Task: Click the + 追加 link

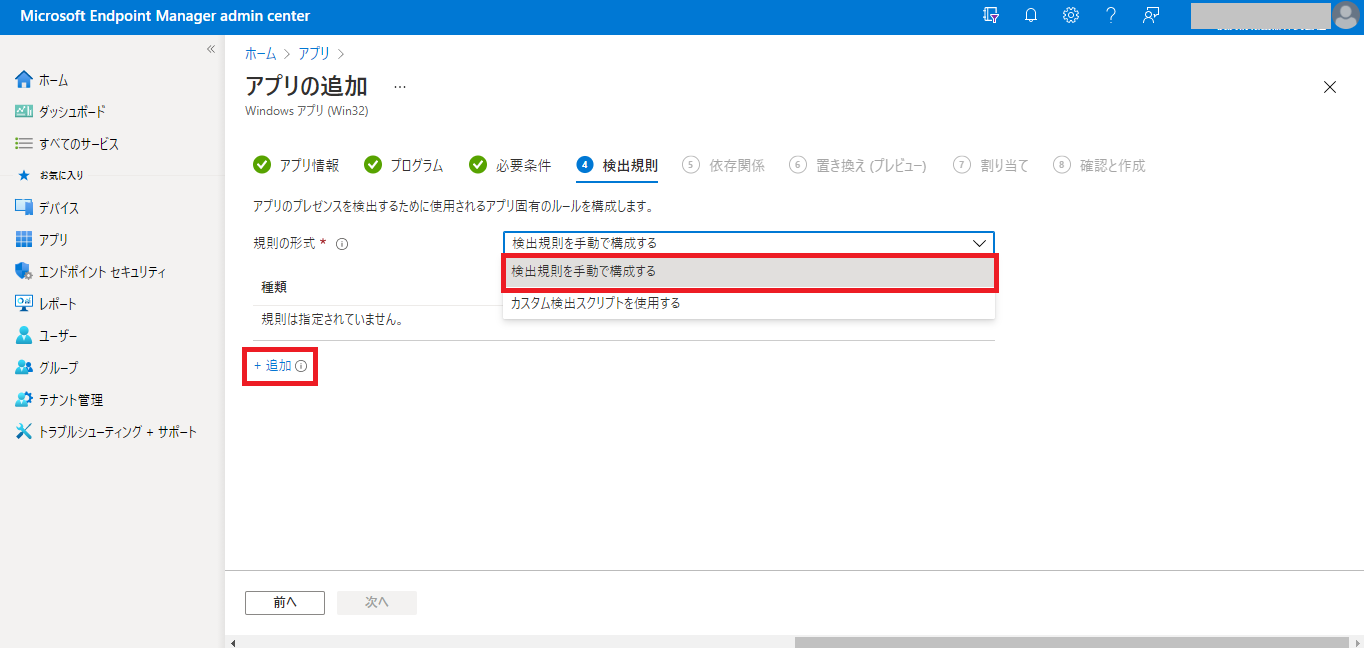Action: [273, 366]
